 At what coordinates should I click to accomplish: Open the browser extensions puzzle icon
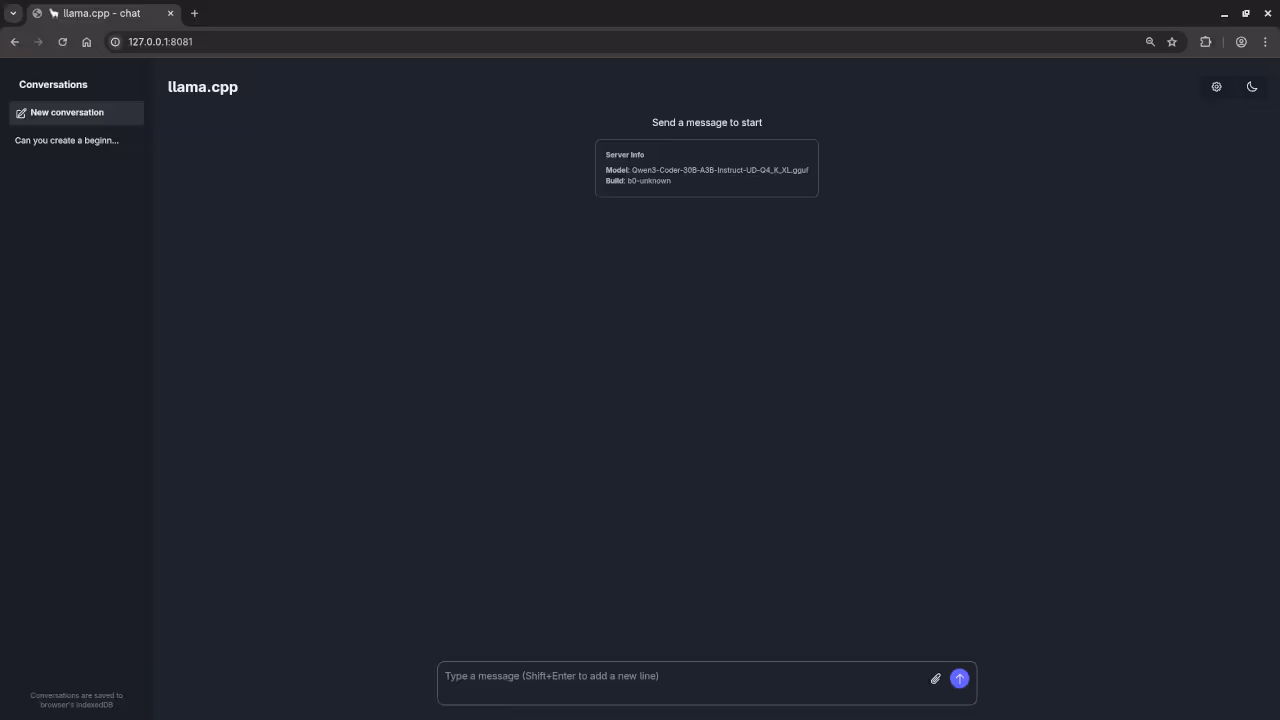pyautogui.click(x=1206, y=42)
